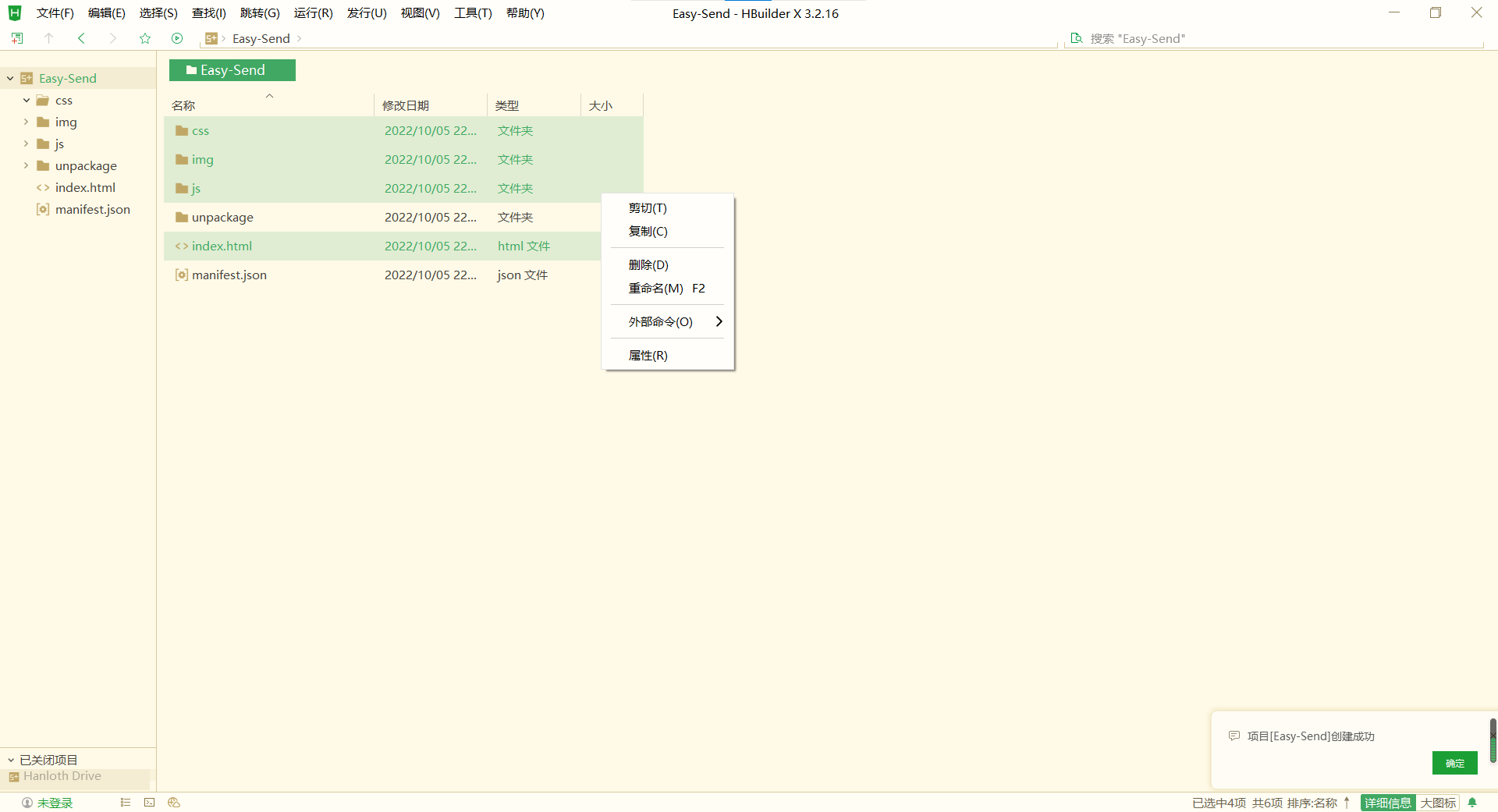Click the notification panel scrollbar
The height and width of the screenshot is (812, 1498).
(1493, 741)
